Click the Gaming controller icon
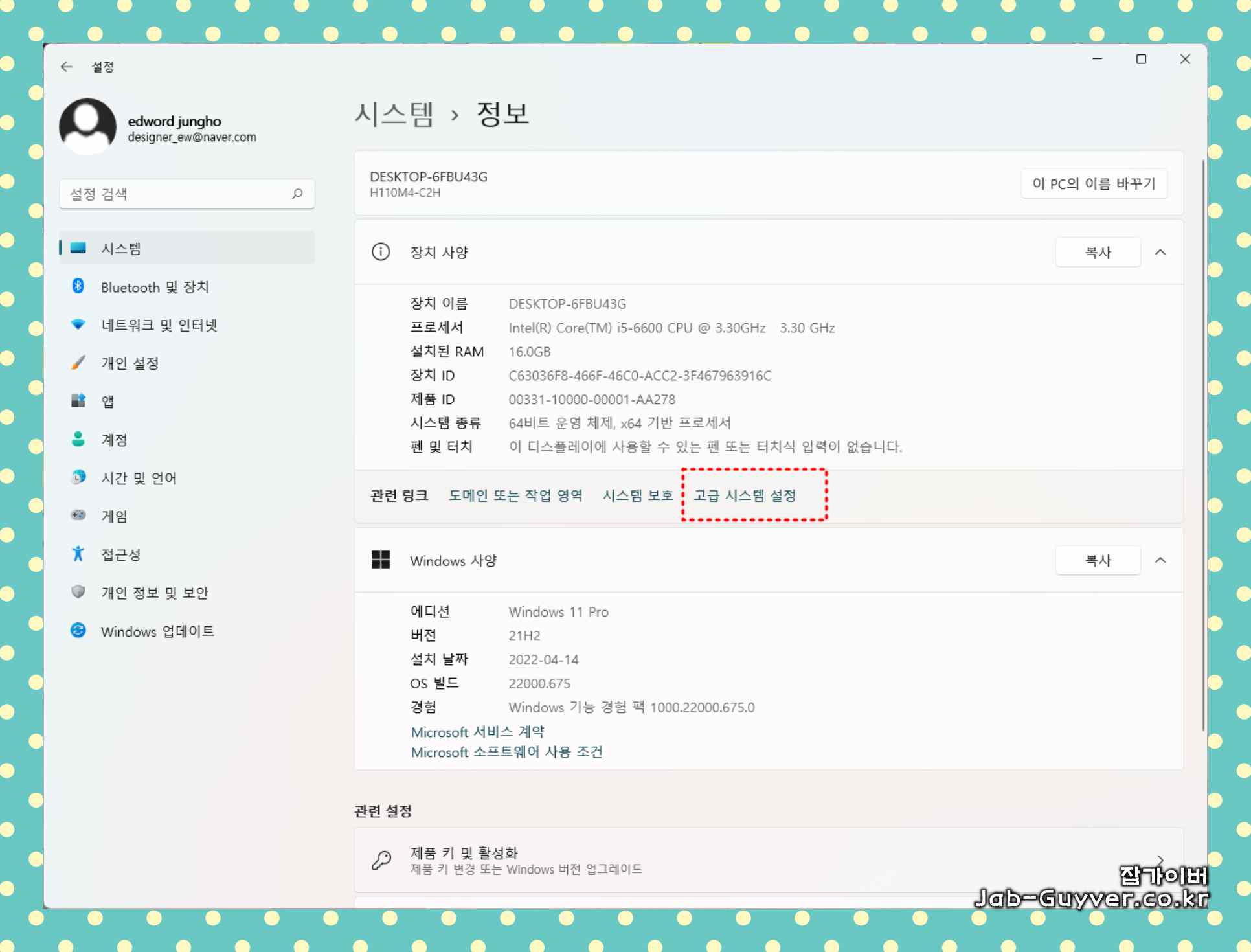Screen dimensions: 1251x952 click(78, 516)
